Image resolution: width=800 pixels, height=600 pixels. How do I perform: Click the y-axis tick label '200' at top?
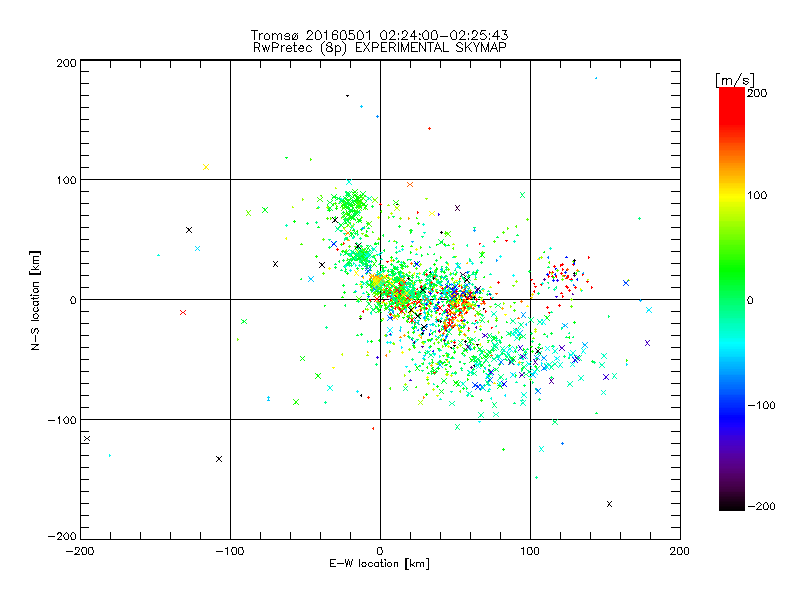tap(67, 63)
